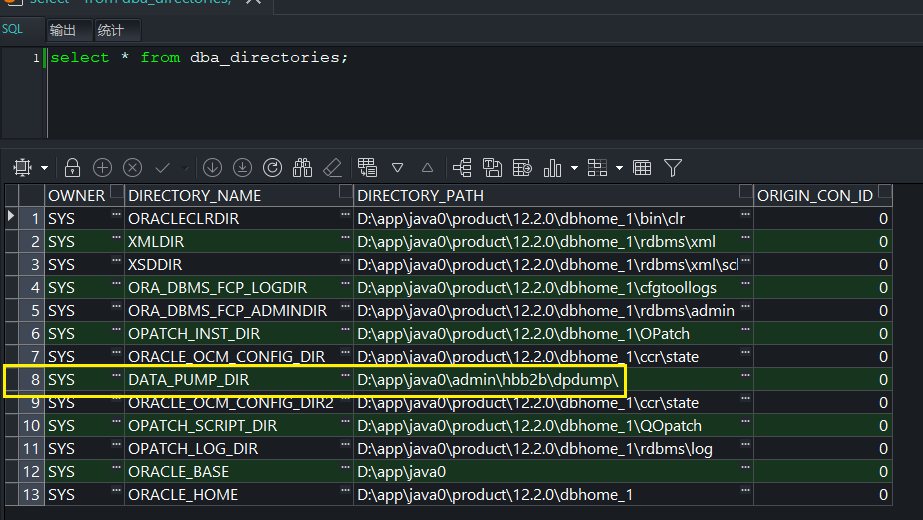Click the eraser clear-record icon
The width and height of the screenshot is (923, 520).
pyautogui.click(x=333, y=167)
